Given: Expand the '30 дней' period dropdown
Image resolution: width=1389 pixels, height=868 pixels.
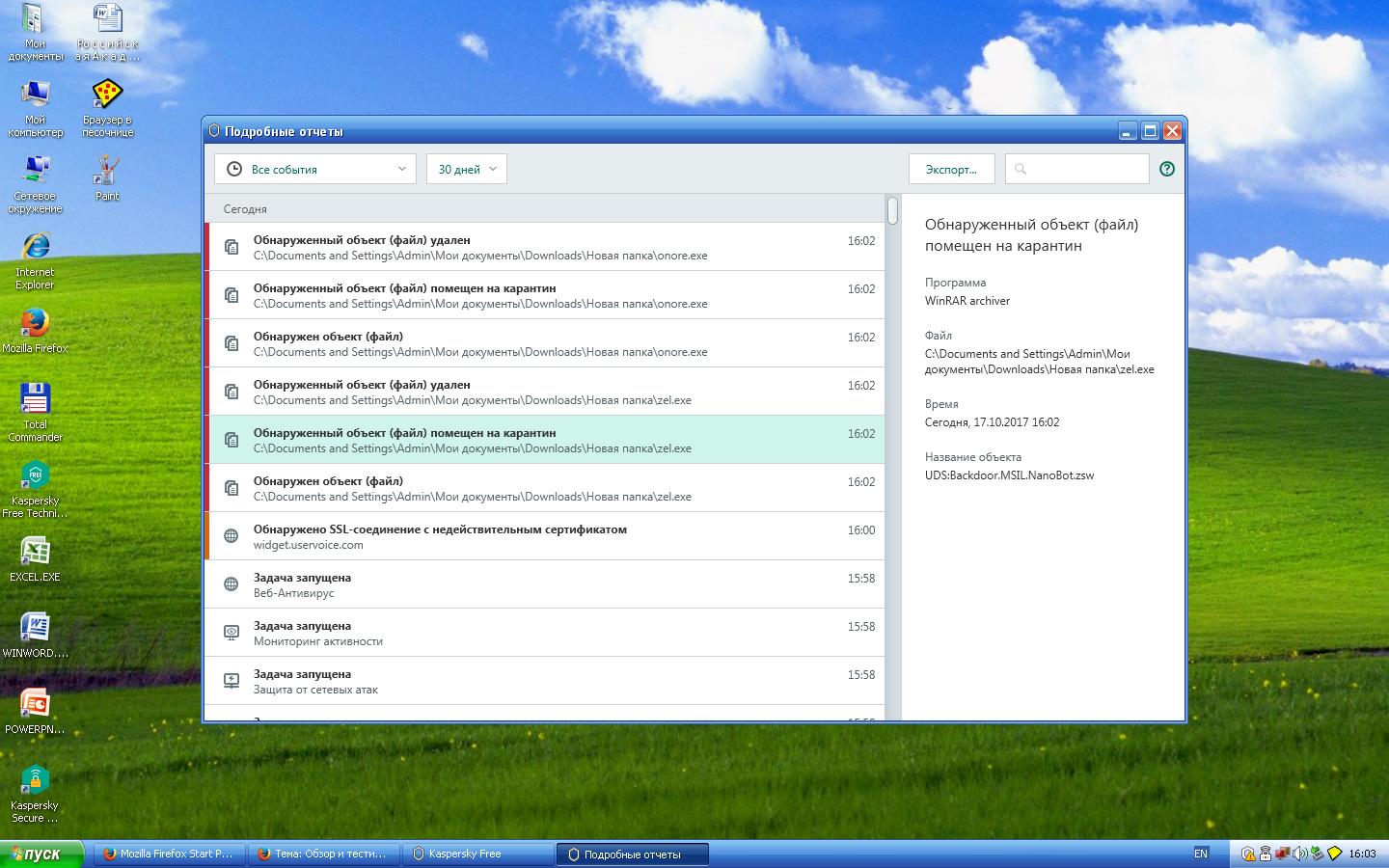Looking at the screenshot, I should (466, 169).
